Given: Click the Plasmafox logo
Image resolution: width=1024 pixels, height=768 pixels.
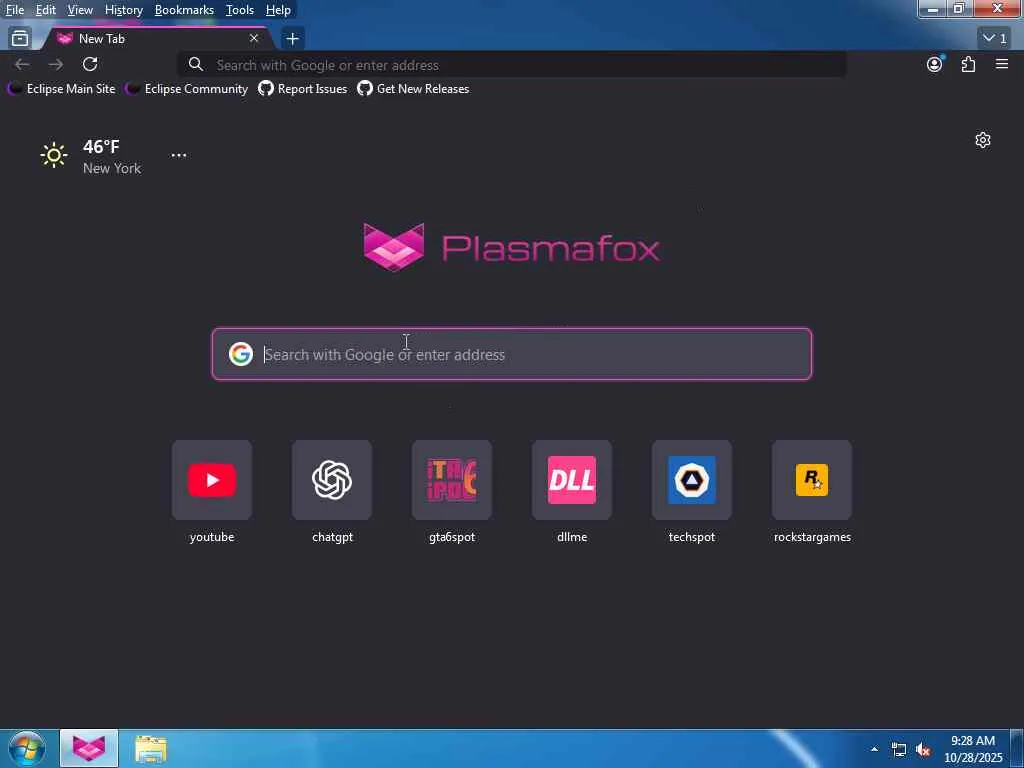Looking at the screenshot, I should [x=511, y=247].
